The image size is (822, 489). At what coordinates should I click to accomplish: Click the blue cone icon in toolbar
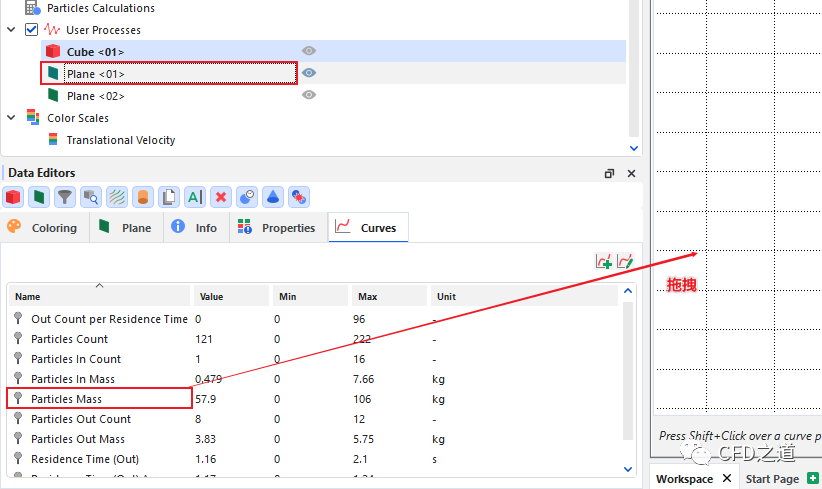(x=273, y=197)
